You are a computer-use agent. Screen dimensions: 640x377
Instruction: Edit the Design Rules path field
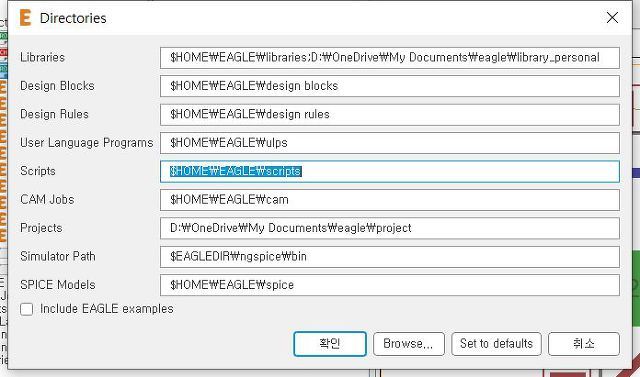(x=390, y=115)
